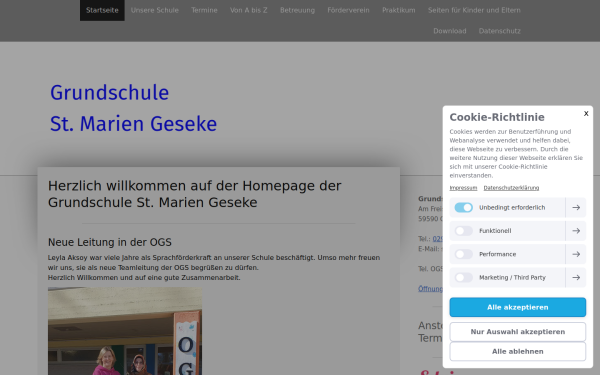
Task: Open the Praktikum menu item
Action: tap(399, 10)
